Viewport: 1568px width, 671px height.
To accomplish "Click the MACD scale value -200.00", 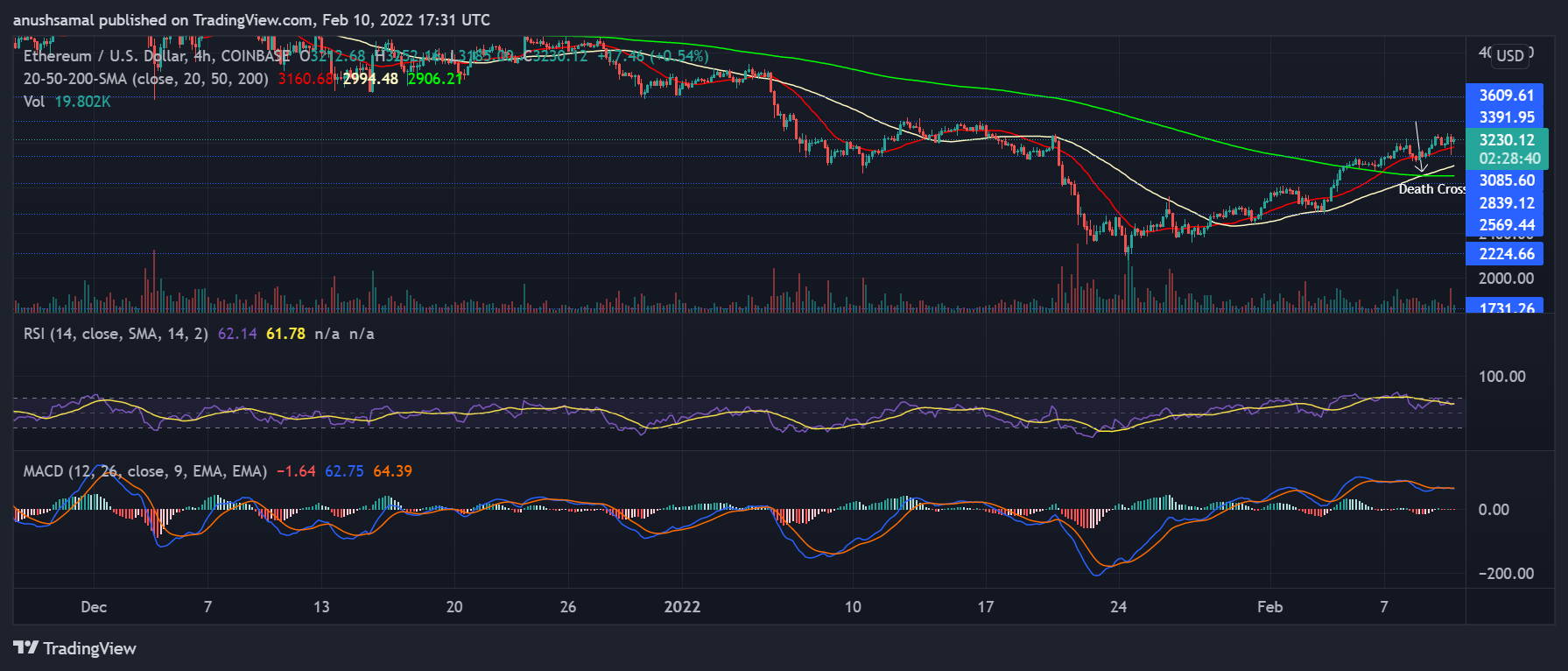I will (1506, 574).
